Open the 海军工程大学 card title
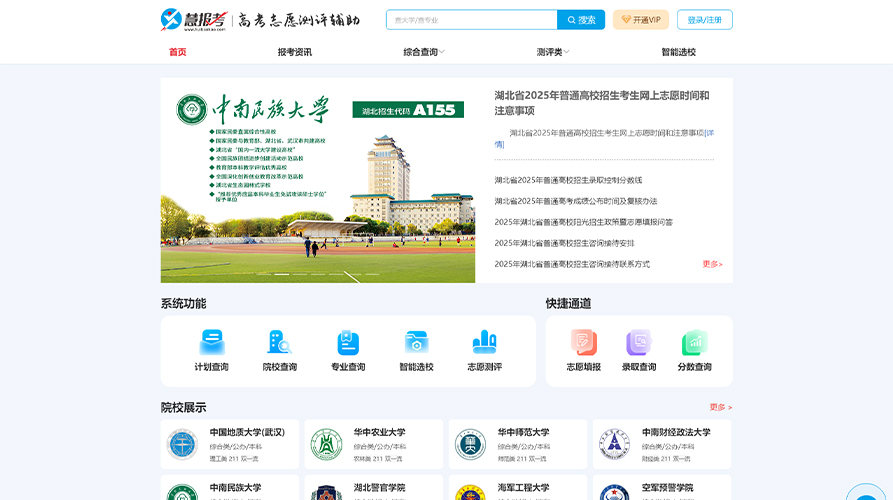Image resolution: width=893 pixels, height=500 pixels. click(523, 487)
